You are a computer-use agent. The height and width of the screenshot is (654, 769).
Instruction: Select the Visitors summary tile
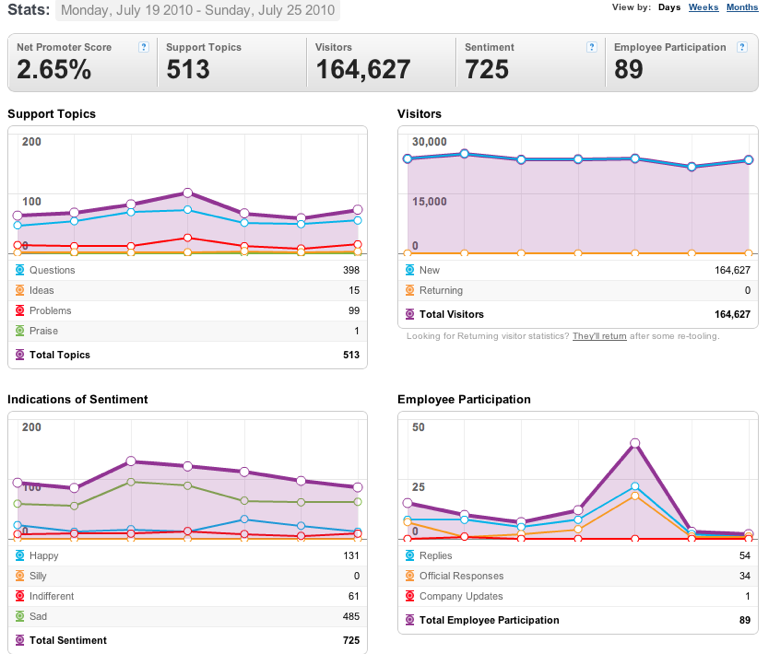tap(381, 62)
